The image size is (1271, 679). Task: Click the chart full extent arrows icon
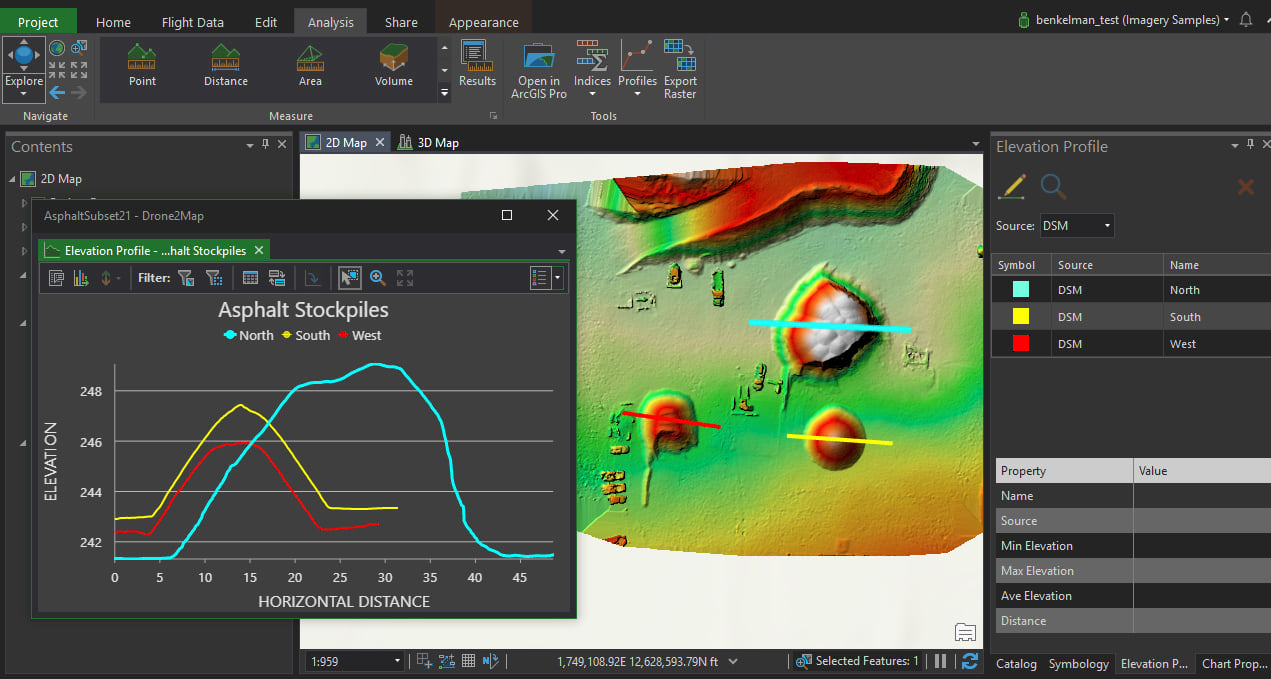point(405,278)
